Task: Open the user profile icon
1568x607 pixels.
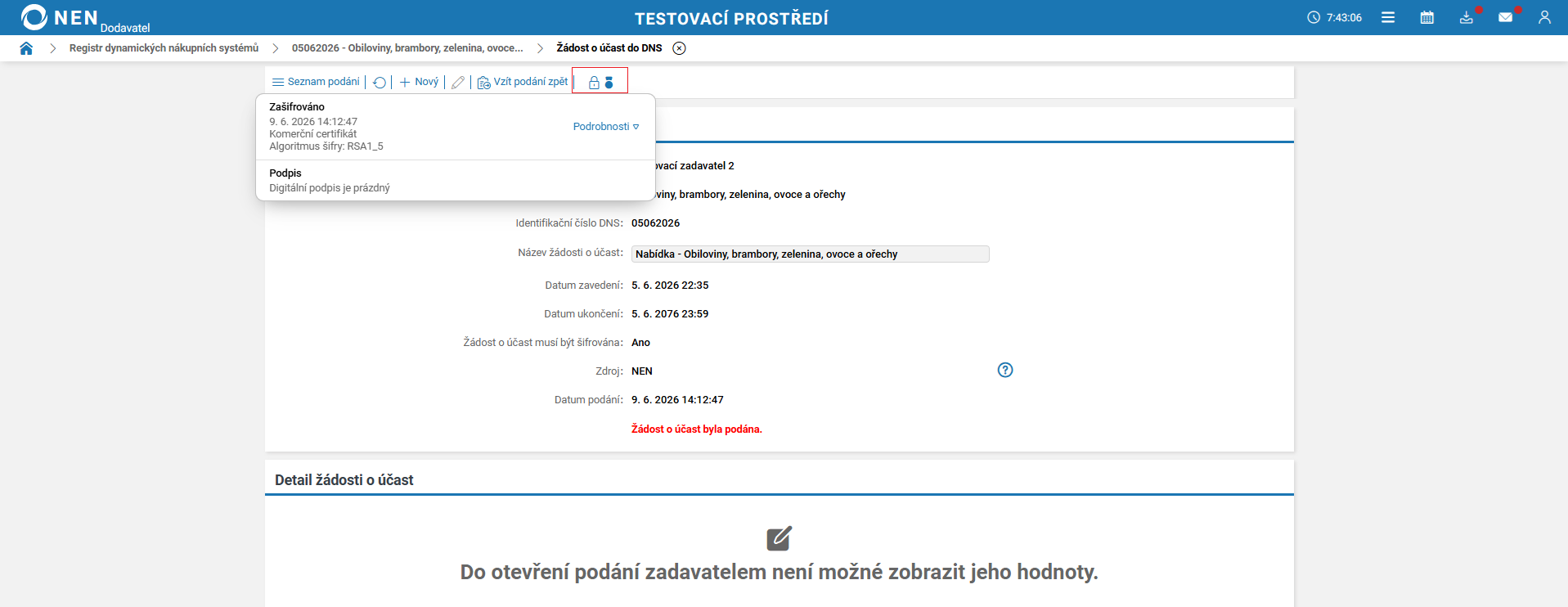Action: (1544, 17)
